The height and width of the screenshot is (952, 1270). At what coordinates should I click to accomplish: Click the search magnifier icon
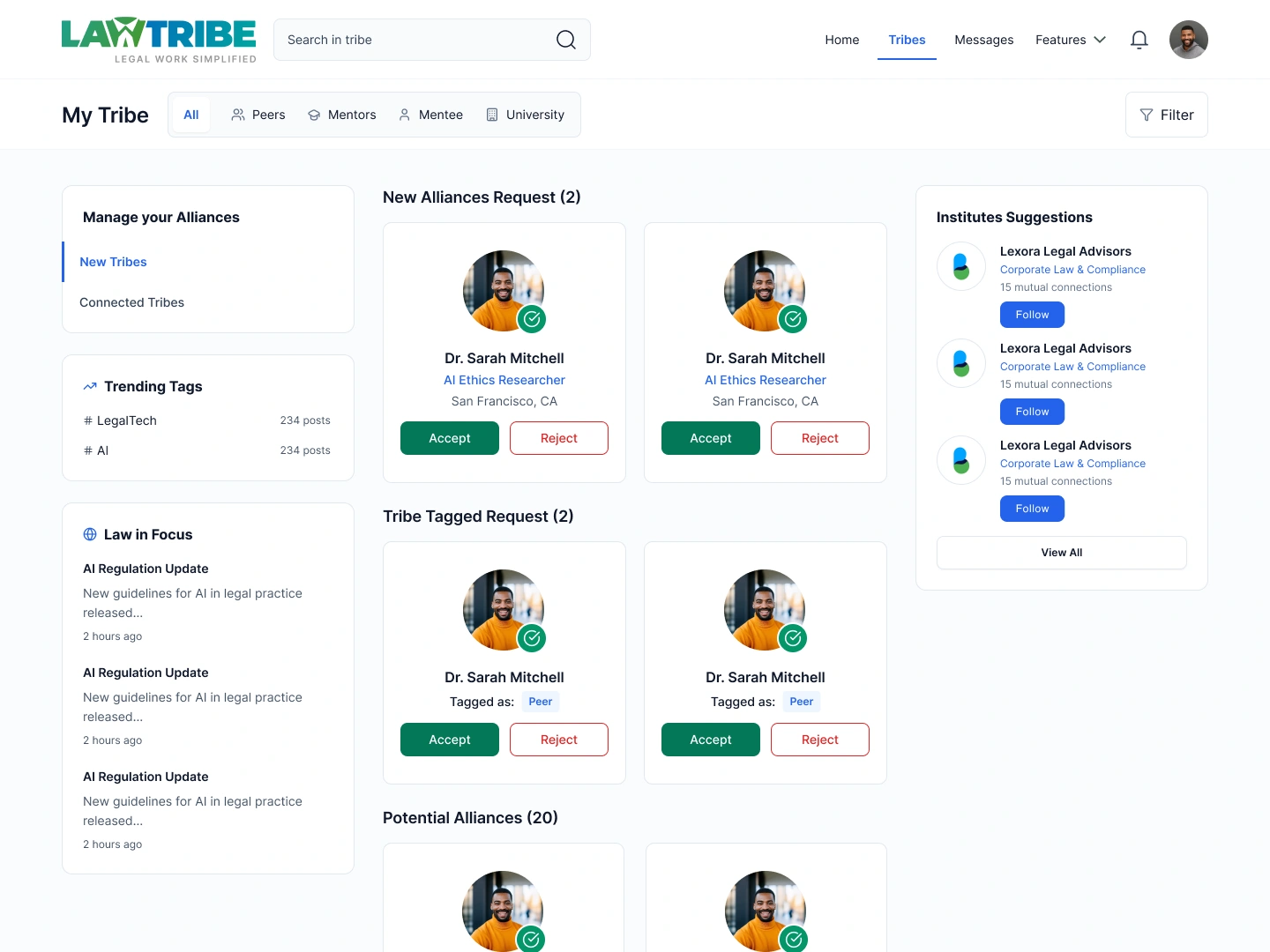pyautogui.click(x=566, y=40)
